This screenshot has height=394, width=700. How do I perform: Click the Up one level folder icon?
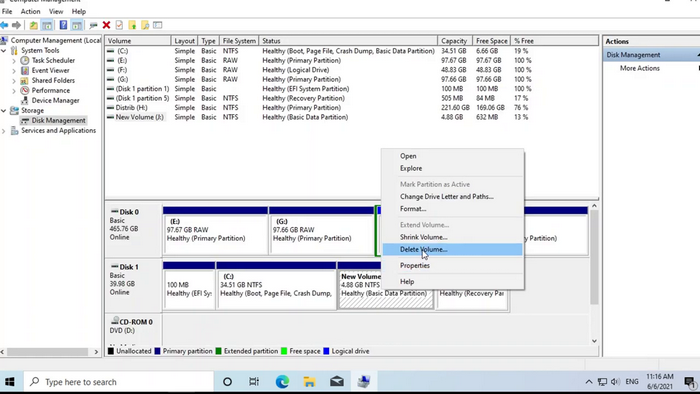(33, 25)
